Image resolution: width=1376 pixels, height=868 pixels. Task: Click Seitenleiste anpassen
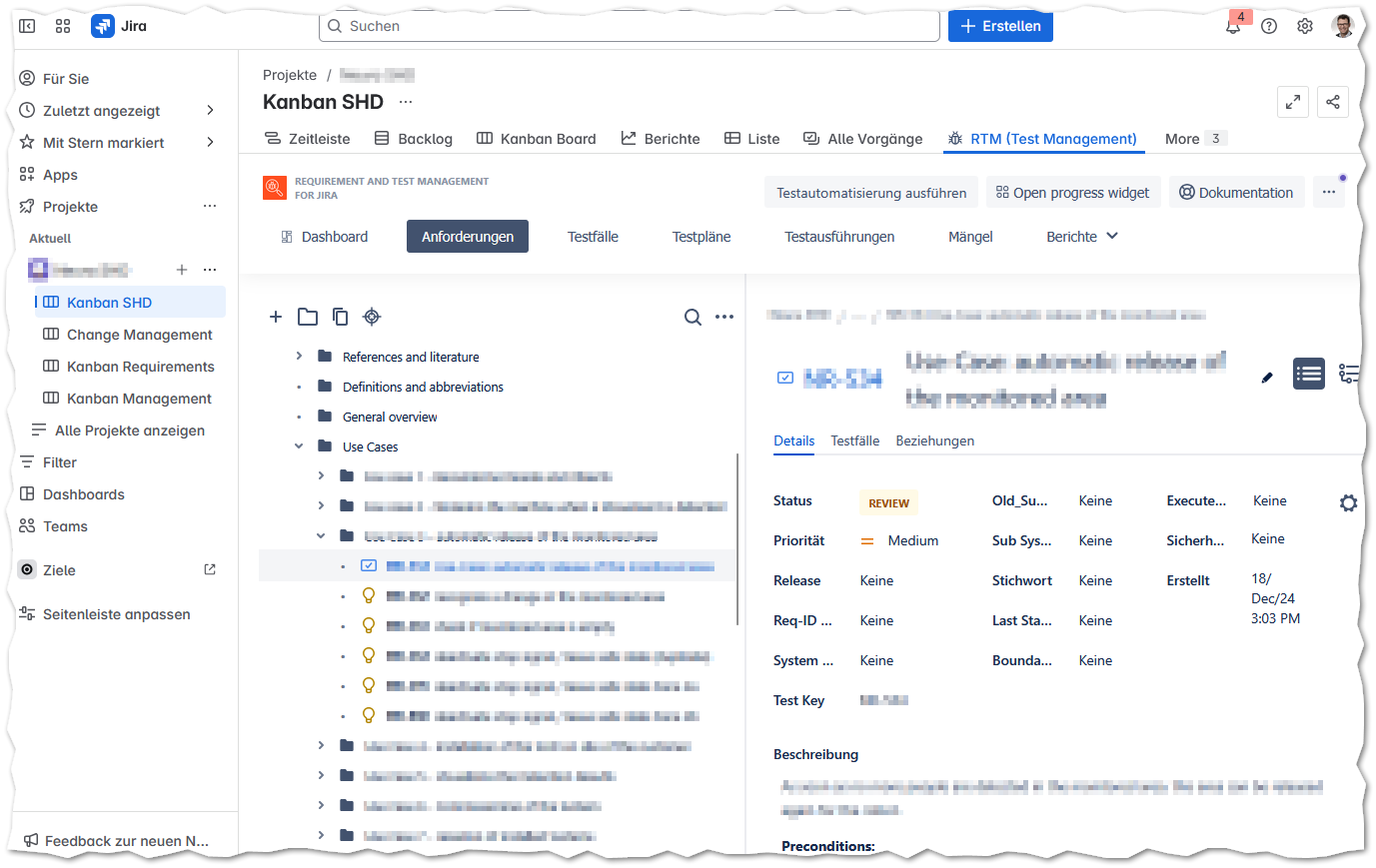click(x=105, y=614)
